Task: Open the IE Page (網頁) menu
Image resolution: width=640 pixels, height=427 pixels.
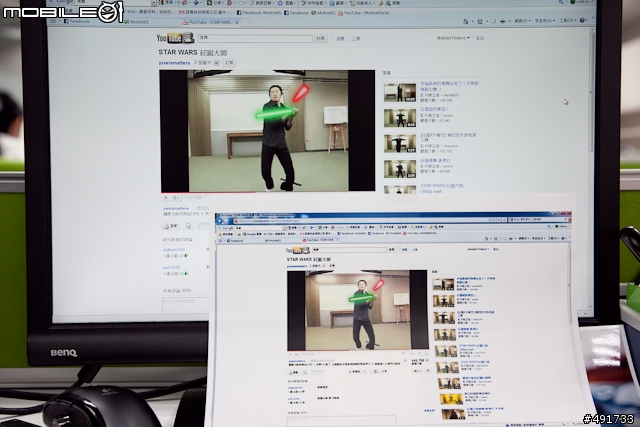Action: [x=521, y=21]
